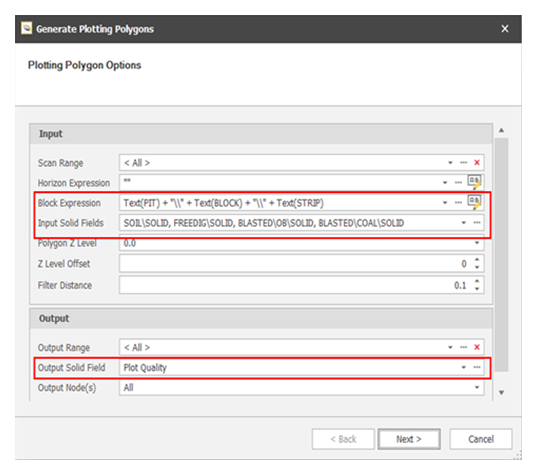
Task: Decrease the Filter Distance value
Action: pos(477,289)
